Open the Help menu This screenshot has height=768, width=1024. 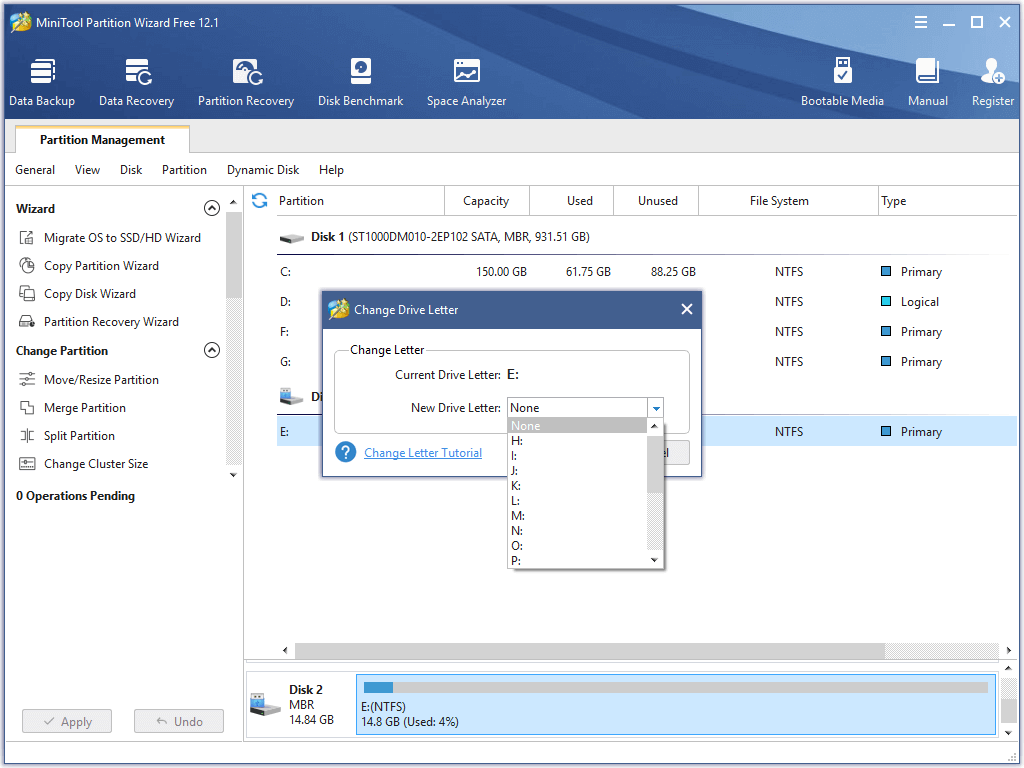(x=331, y=170)
